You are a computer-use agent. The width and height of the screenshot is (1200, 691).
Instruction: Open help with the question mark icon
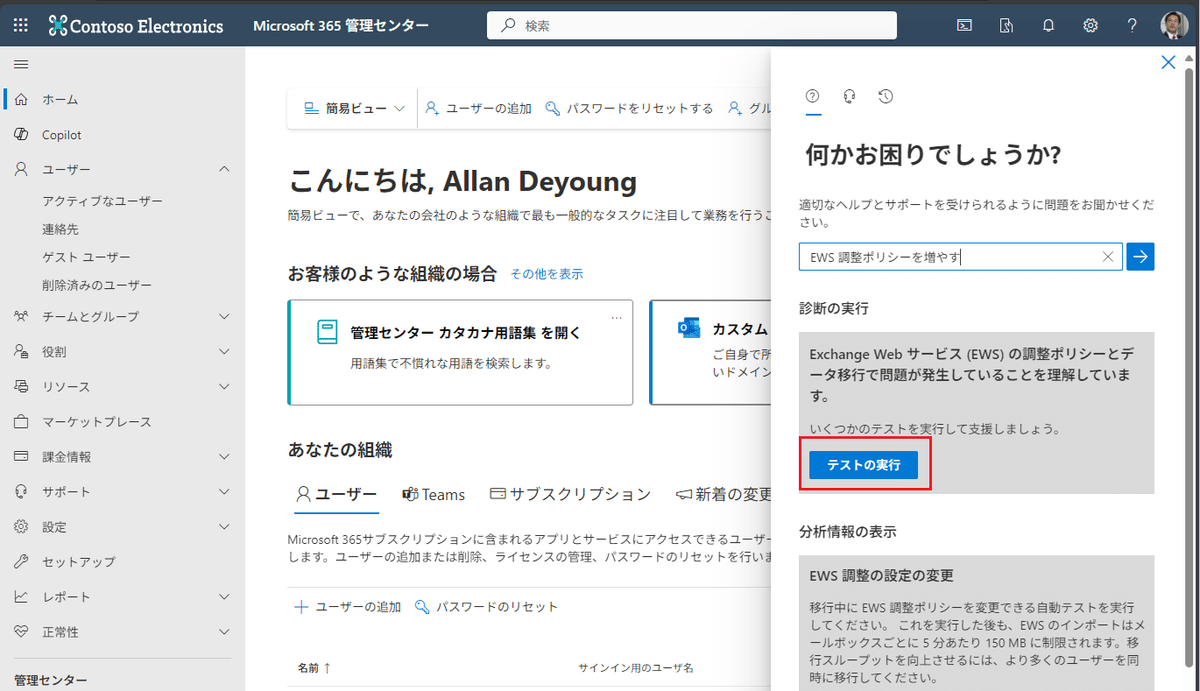[x=1132, y=25]
